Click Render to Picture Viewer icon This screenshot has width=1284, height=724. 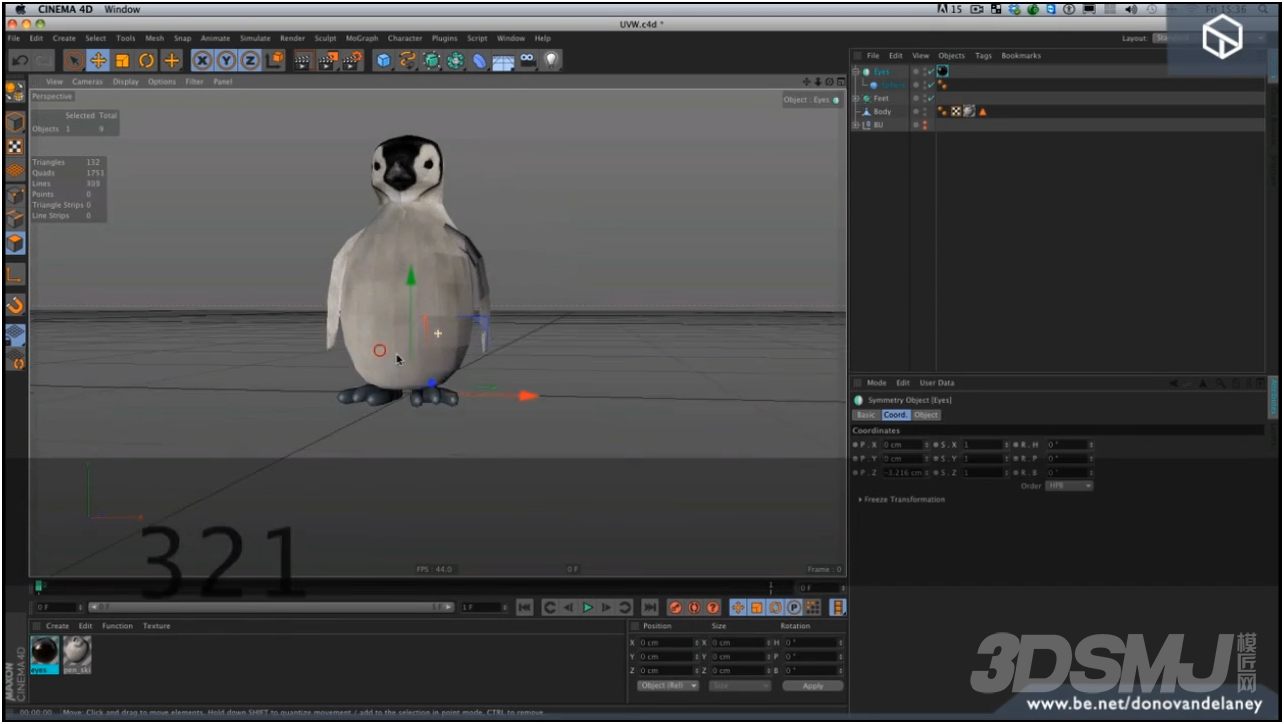(x=328, y=61)
